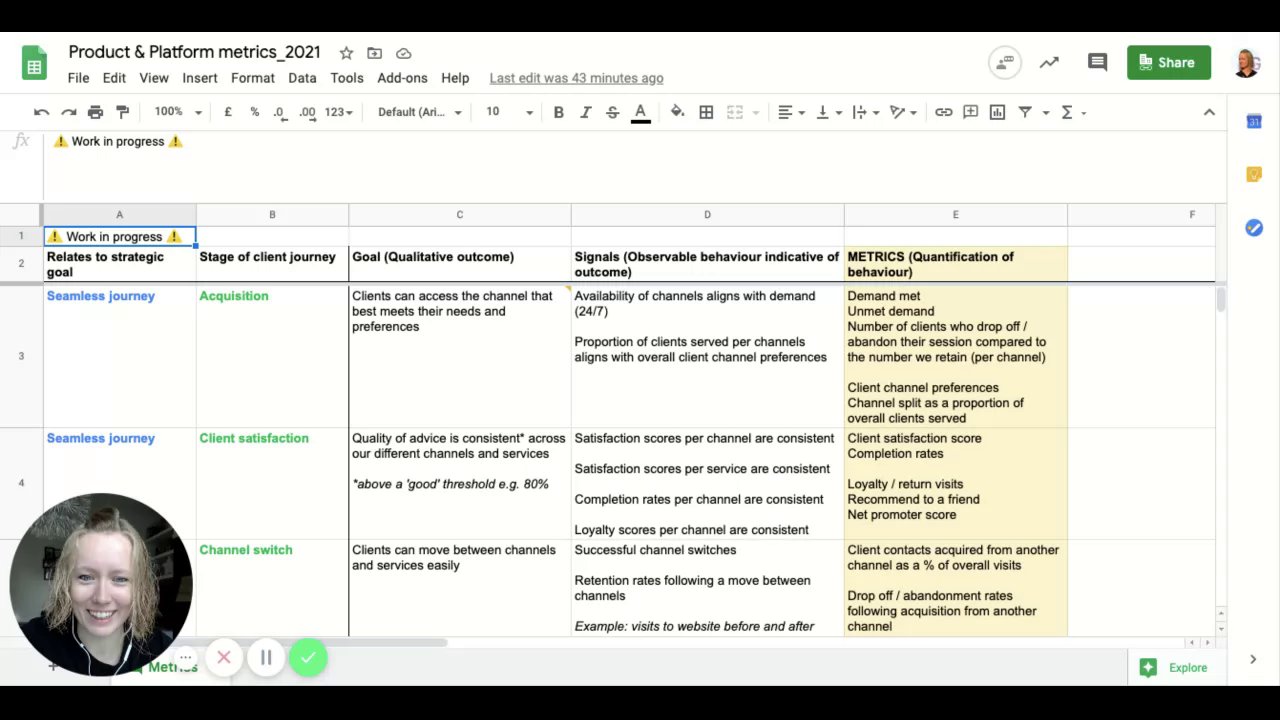
Task: Open the Google Sheets home icon
Action: 34,63
